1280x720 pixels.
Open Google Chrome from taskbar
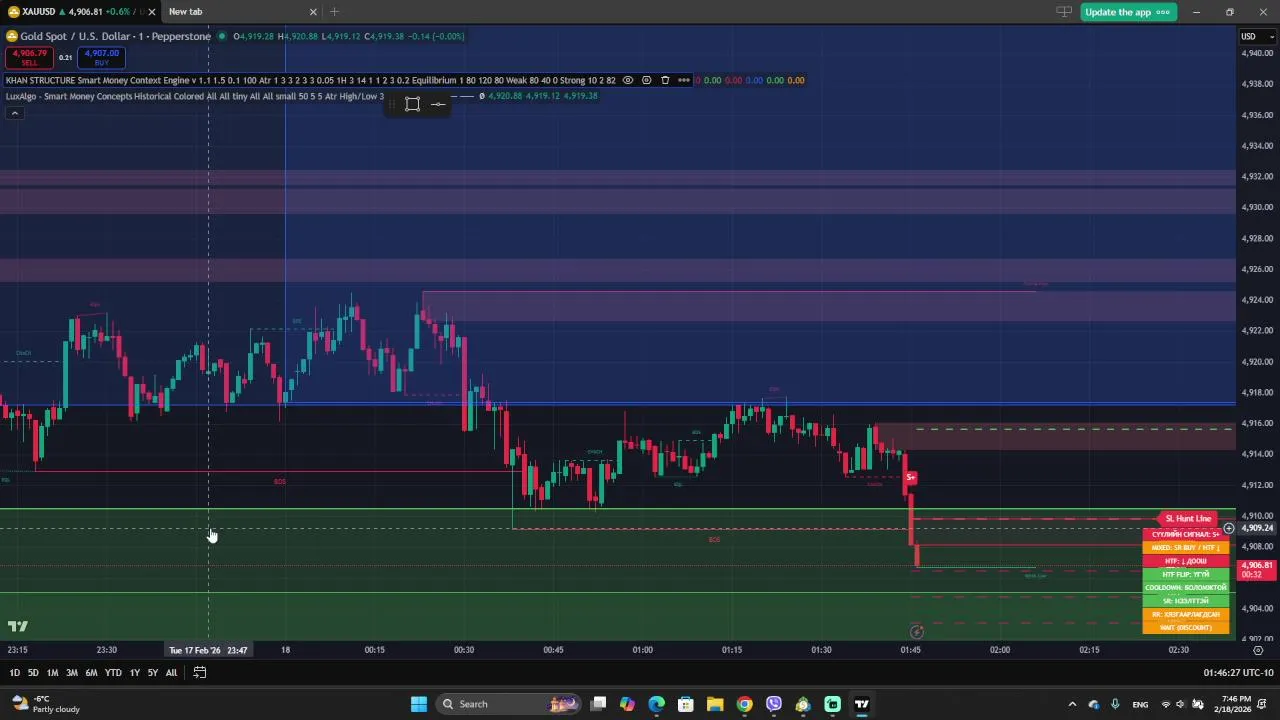click(x=744, y=704)
